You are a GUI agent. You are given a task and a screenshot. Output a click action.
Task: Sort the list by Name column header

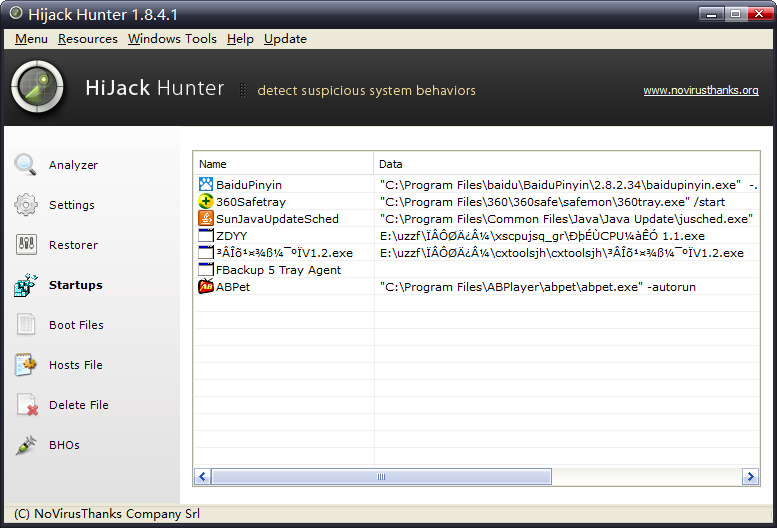[x=283, y=164]
